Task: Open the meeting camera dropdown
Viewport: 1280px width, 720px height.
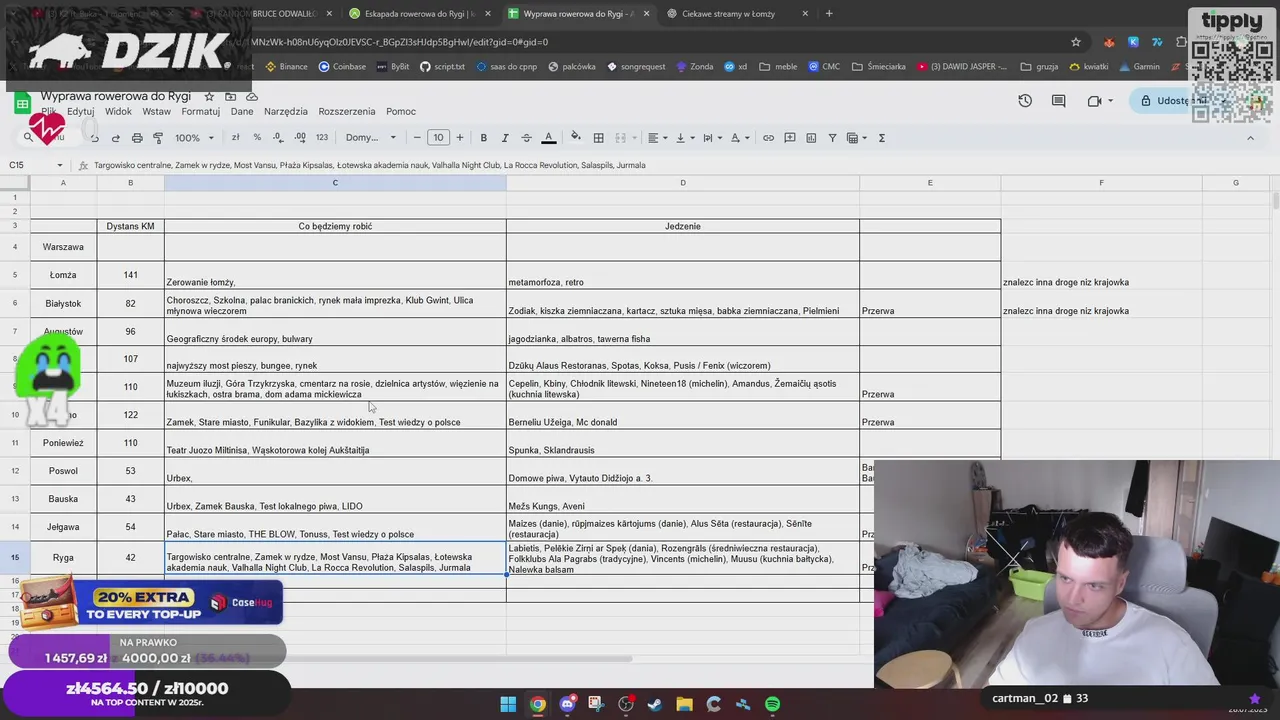Action: pyautogui.click(x=1110, y=101)
